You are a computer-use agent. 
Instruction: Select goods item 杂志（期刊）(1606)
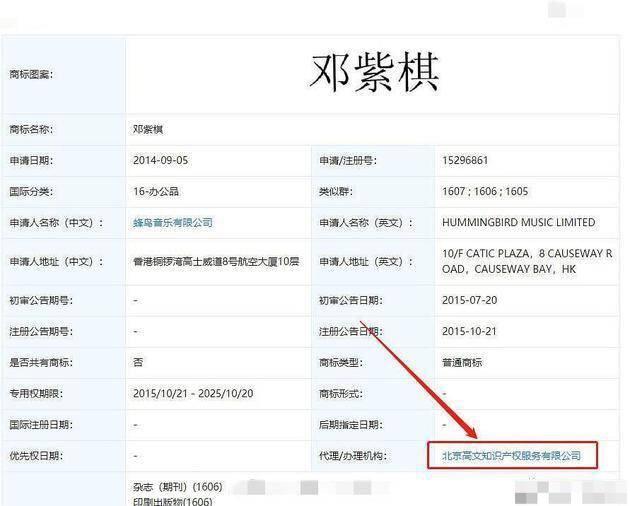pos(178,487)
